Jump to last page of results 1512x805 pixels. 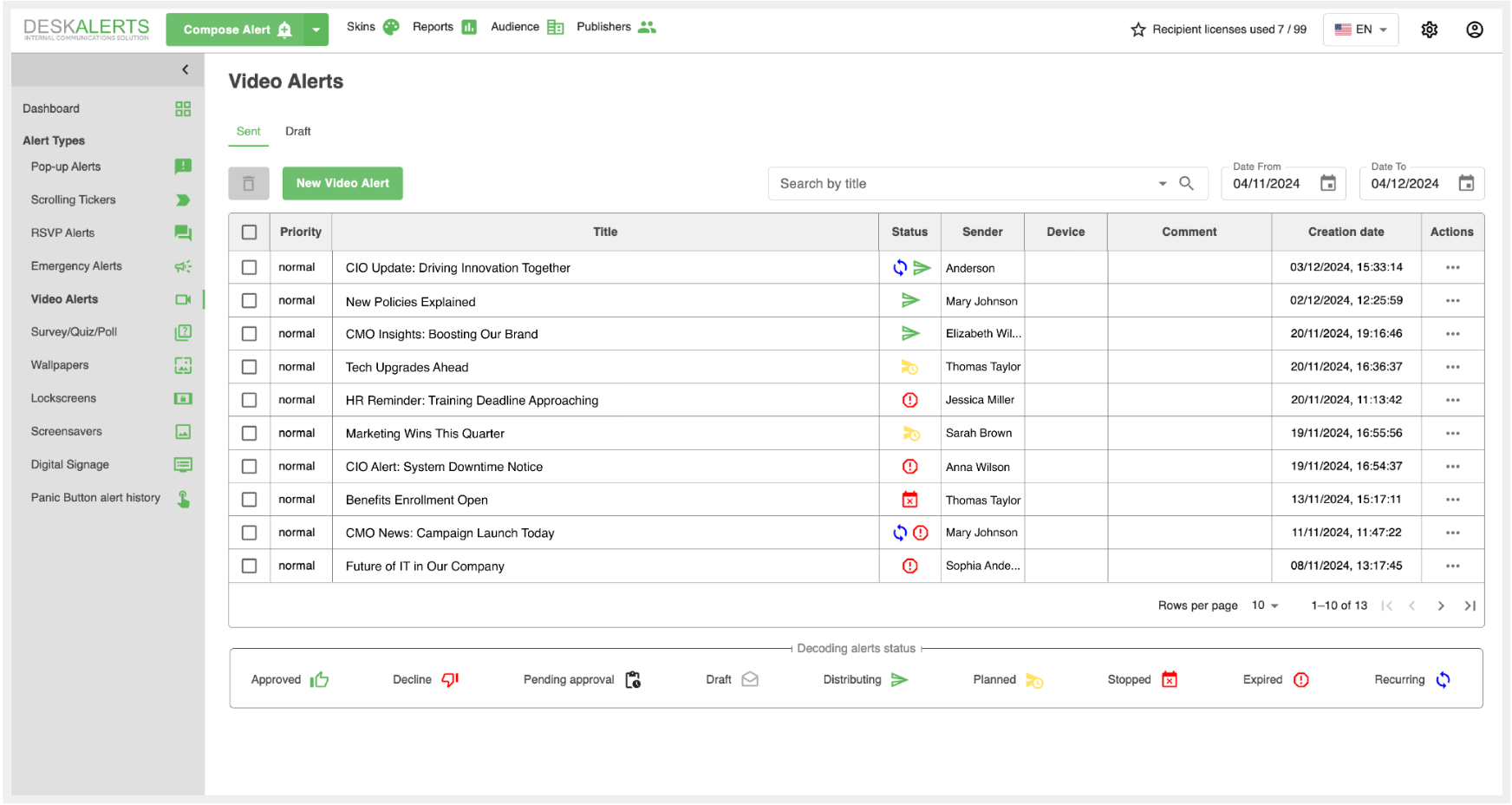pos(1470,605)
